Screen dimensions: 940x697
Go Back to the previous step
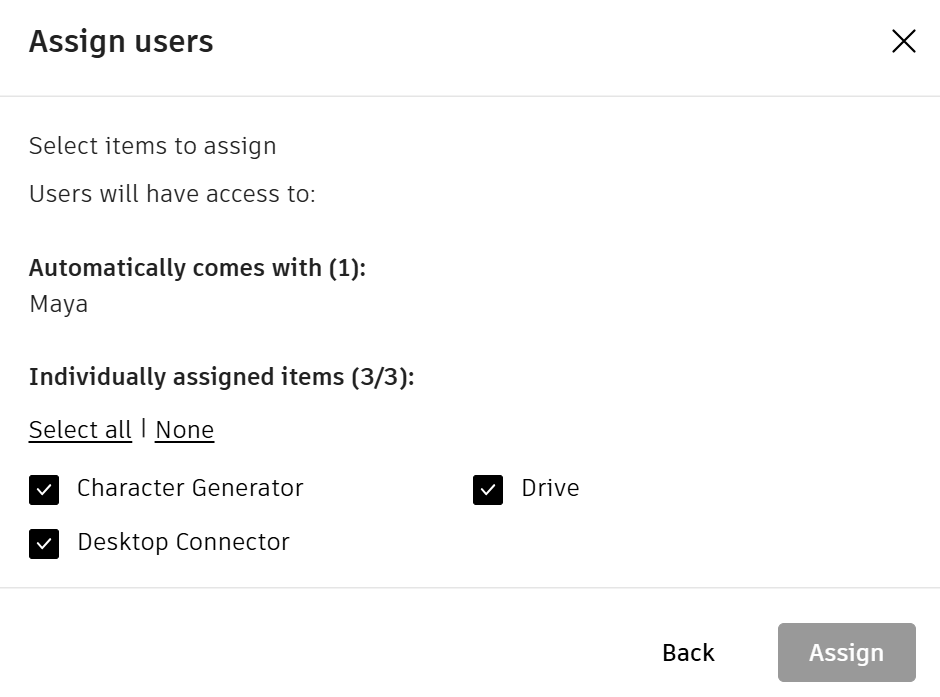(x=688, y=653)
